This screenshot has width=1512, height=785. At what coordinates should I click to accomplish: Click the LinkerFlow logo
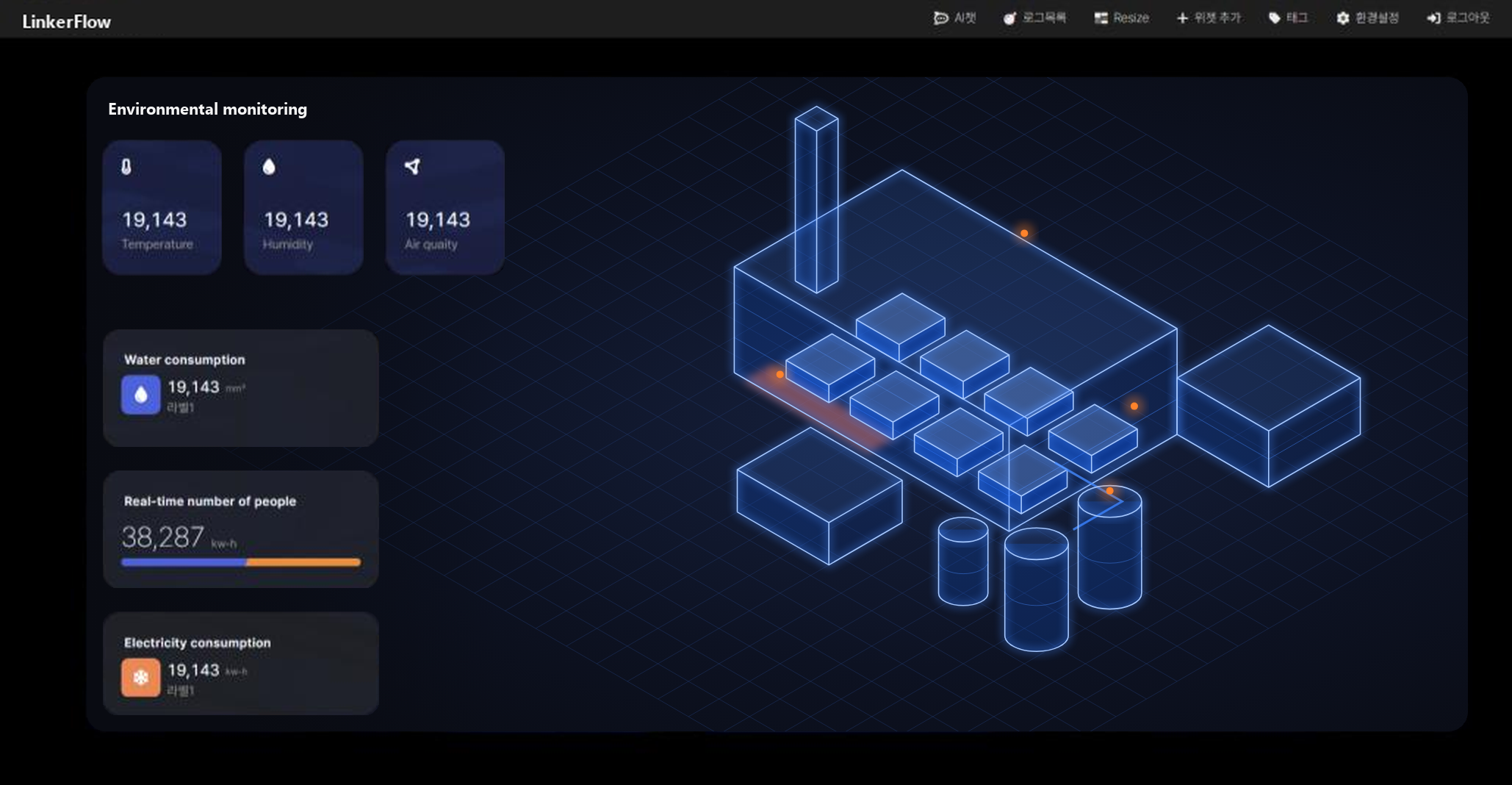66,22
